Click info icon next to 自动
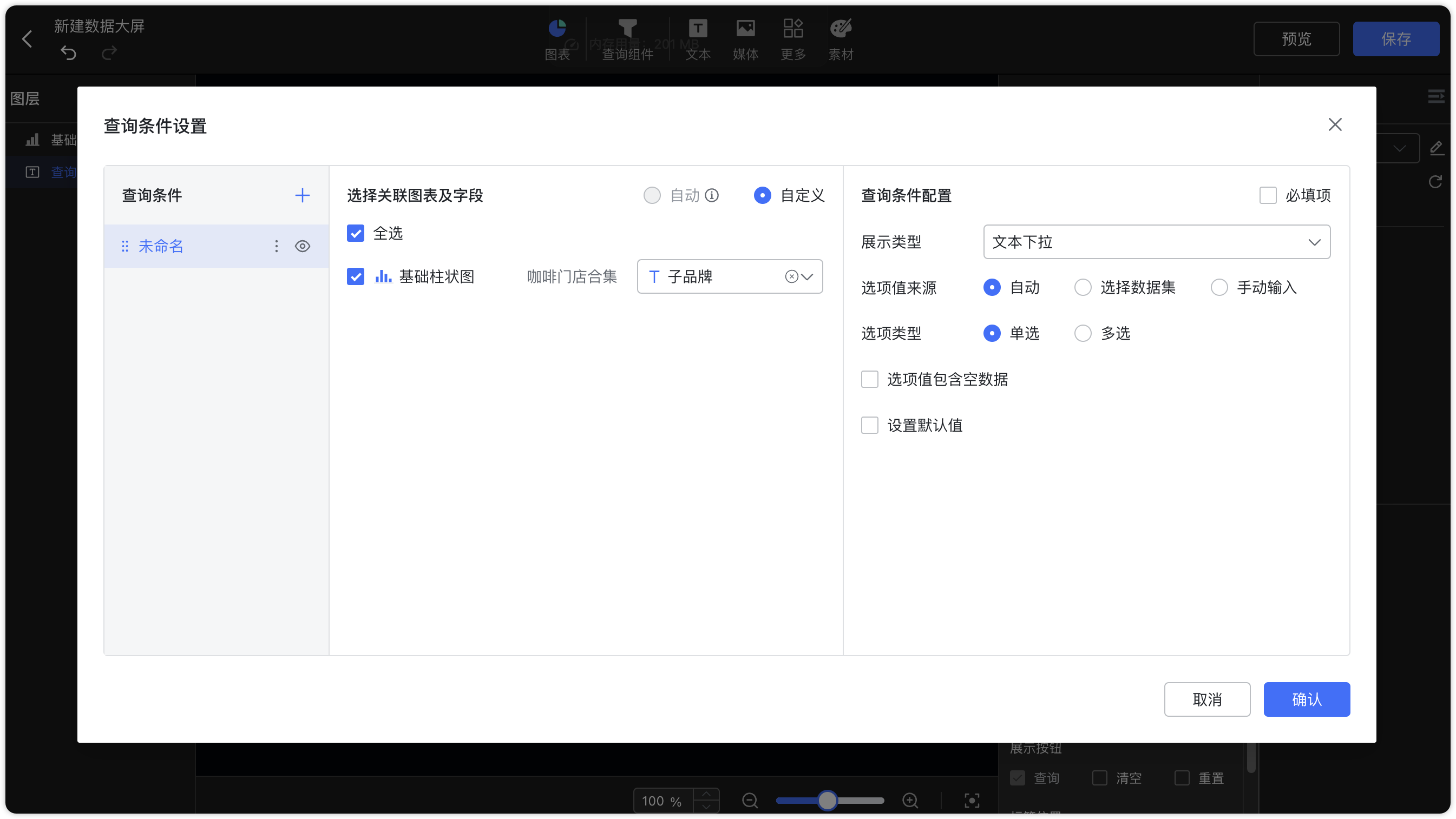The height and width of the screenshot is (819, 1456). (x=712, y=195)
